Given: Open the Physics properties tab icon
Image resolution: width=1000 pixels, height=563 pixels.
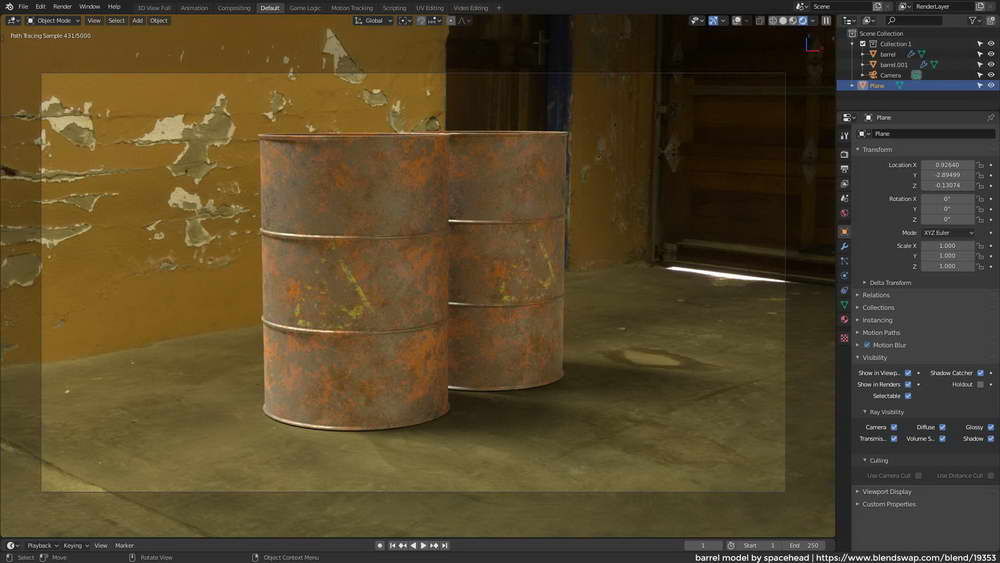Looking at the screenshot, I should pyautogui.click(x=844, y=275).
